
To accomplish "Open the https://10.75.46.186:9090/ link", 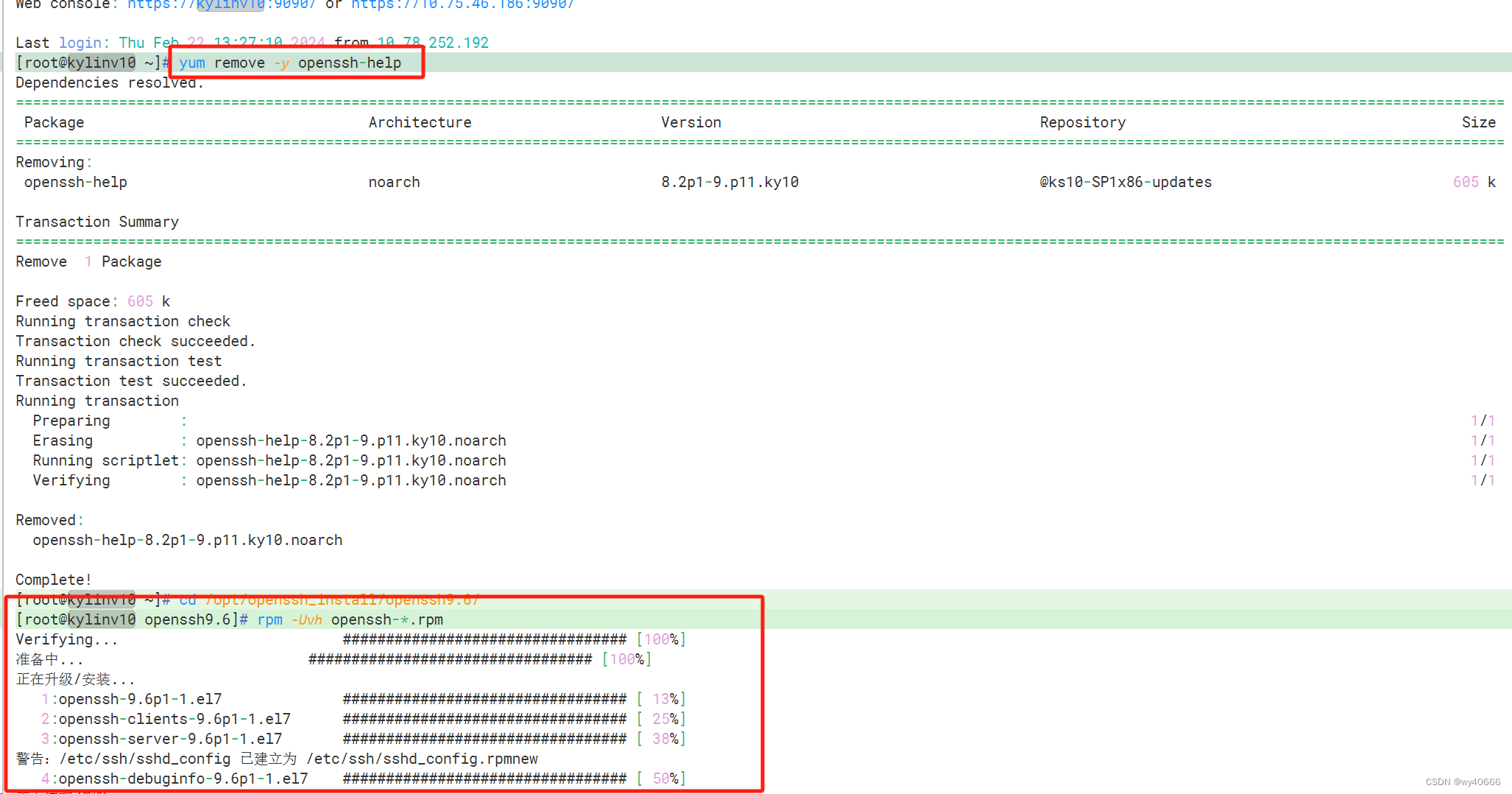I will click(x=462, y=5).
